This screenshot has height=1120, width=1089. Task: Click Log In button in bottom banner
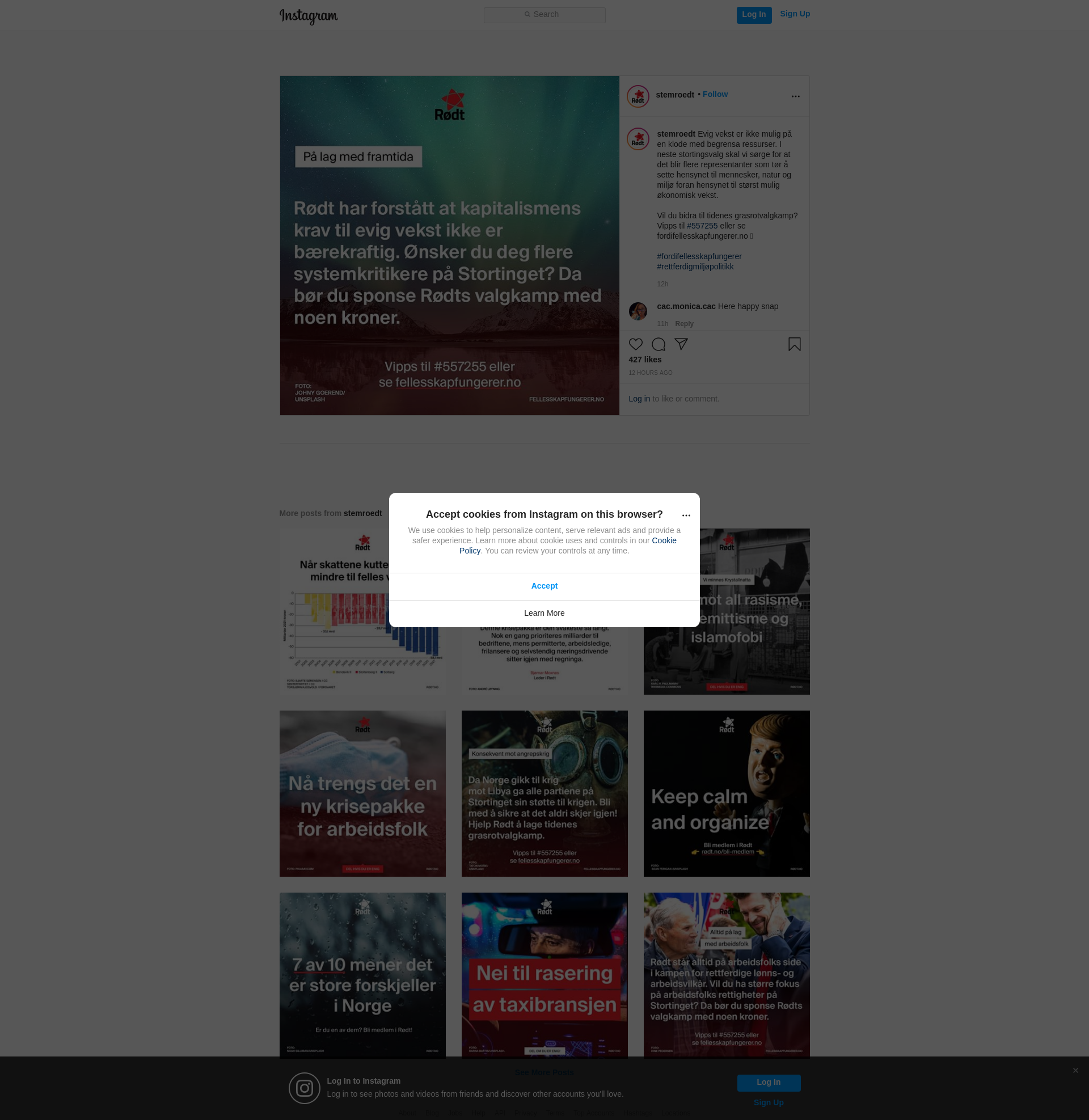[768, 1083]
